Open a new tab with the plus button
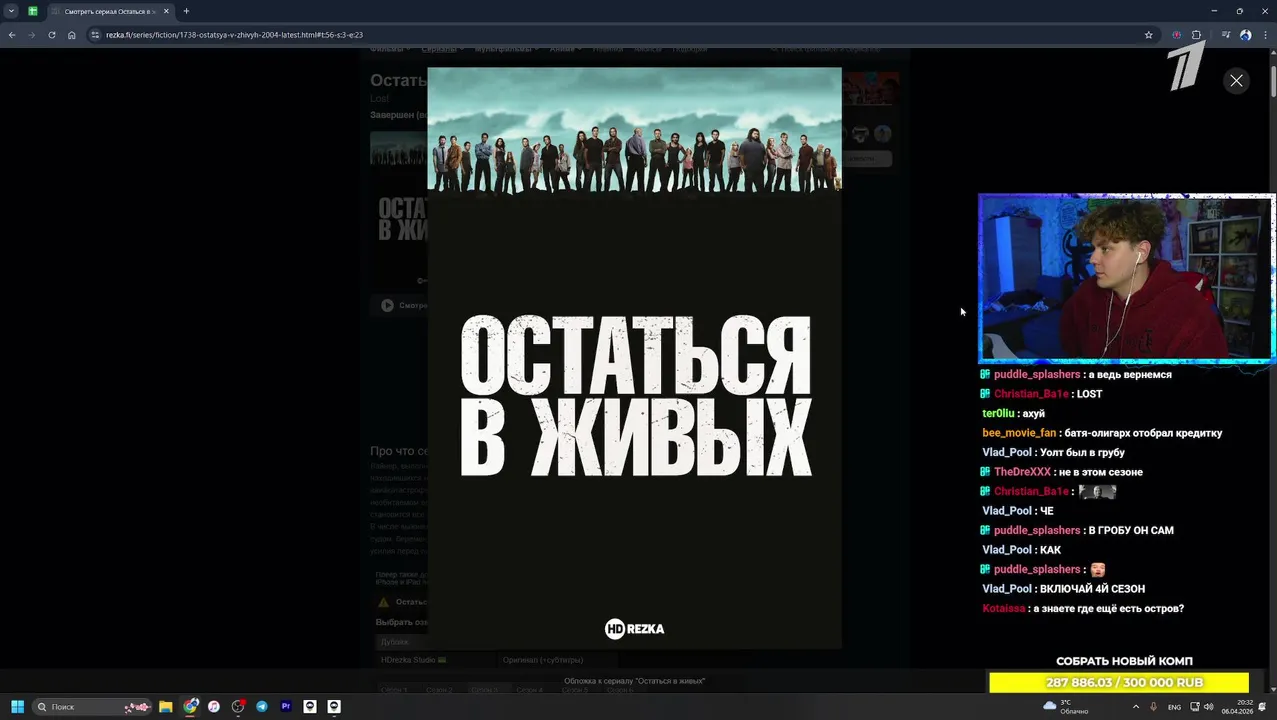The image size is (1277, 720). pos(186,11)
